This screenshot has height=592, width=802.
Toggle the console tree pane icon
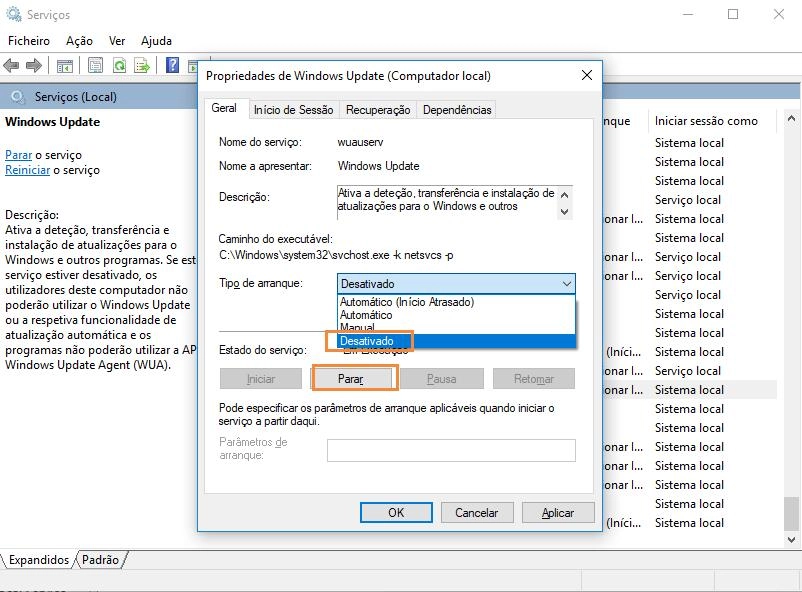(64, 64)
